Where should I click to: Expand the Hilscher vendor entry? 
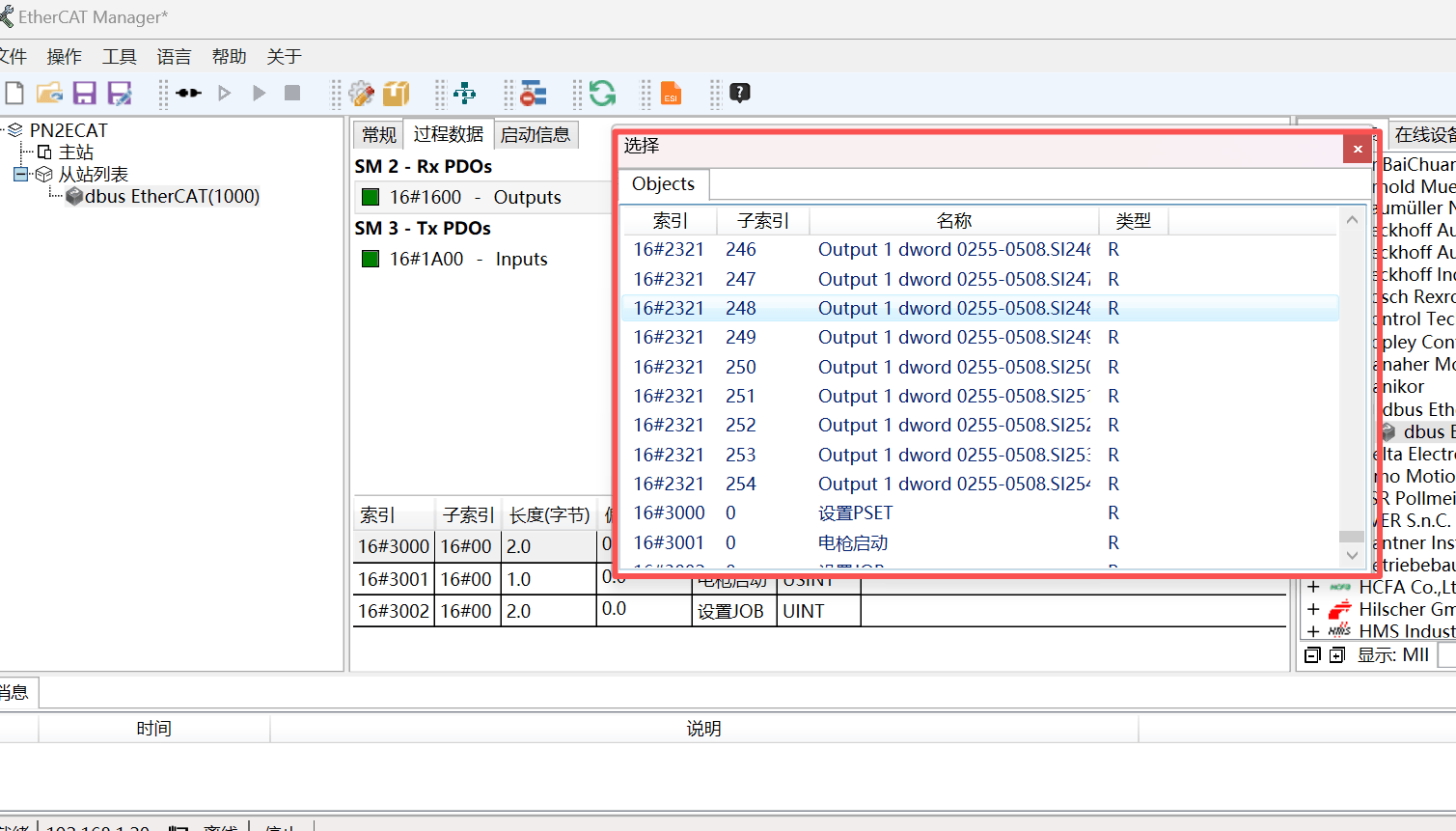[x=1313, y=610]
